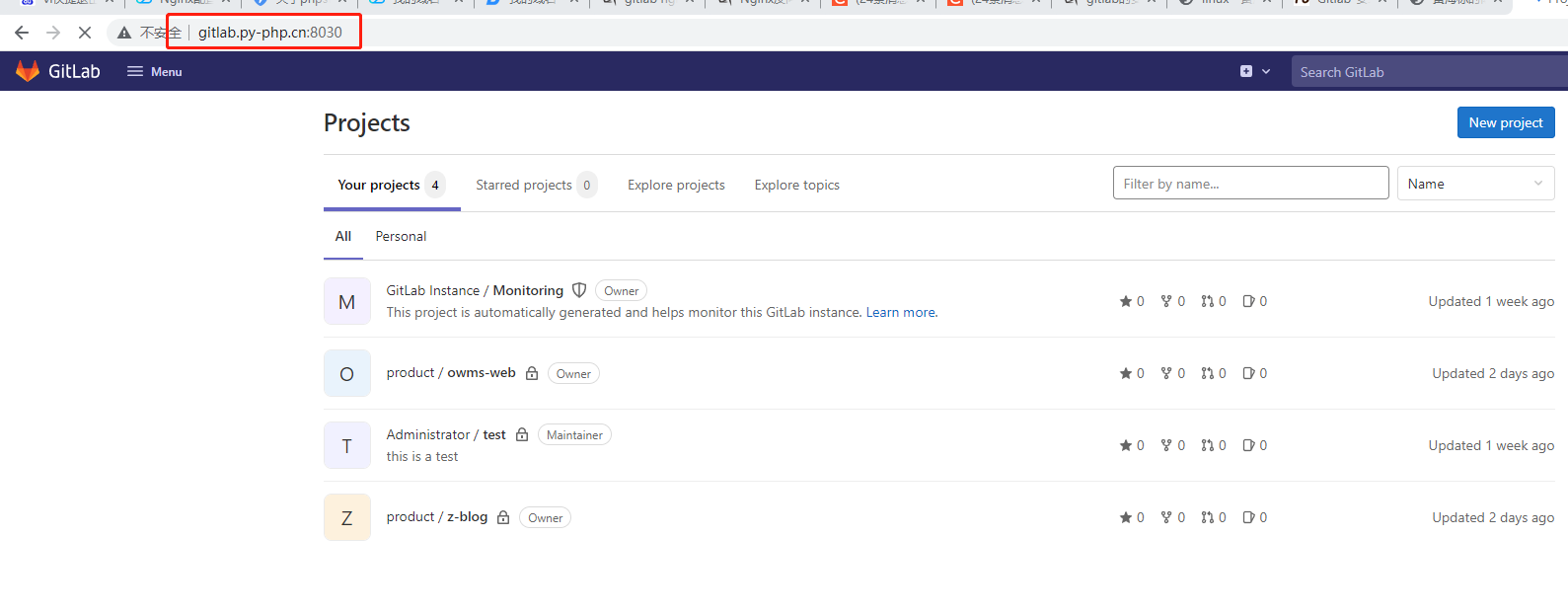This screenshot has height=614, width=1568.
Task: Click 'Updated 2 days ago' on owms-web
Action: click(x=1493, y=373)
